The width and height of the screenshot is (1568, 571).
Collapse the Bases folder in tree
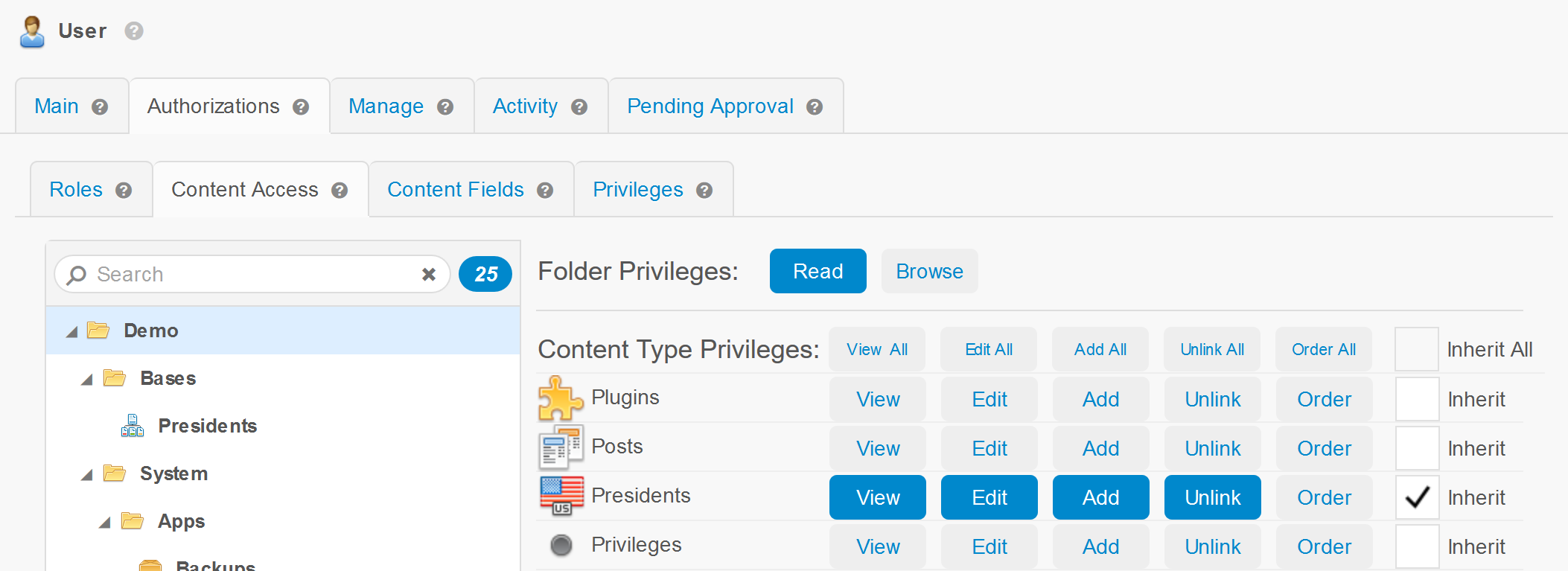[87, 380]
